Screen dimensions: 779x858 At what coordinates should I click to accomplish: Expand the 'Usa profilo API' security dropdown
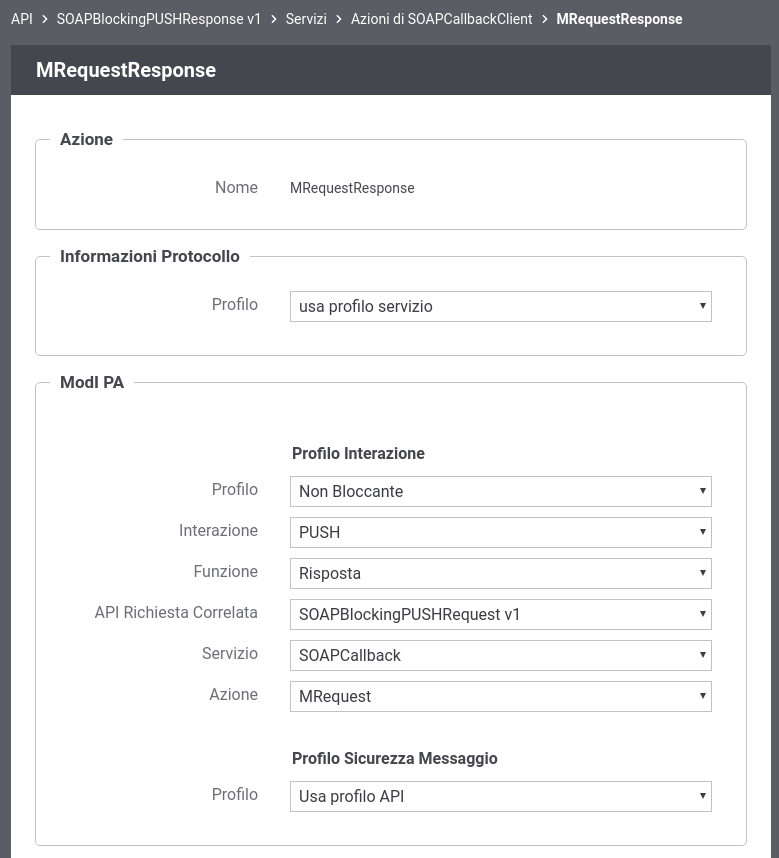[501, 797]
